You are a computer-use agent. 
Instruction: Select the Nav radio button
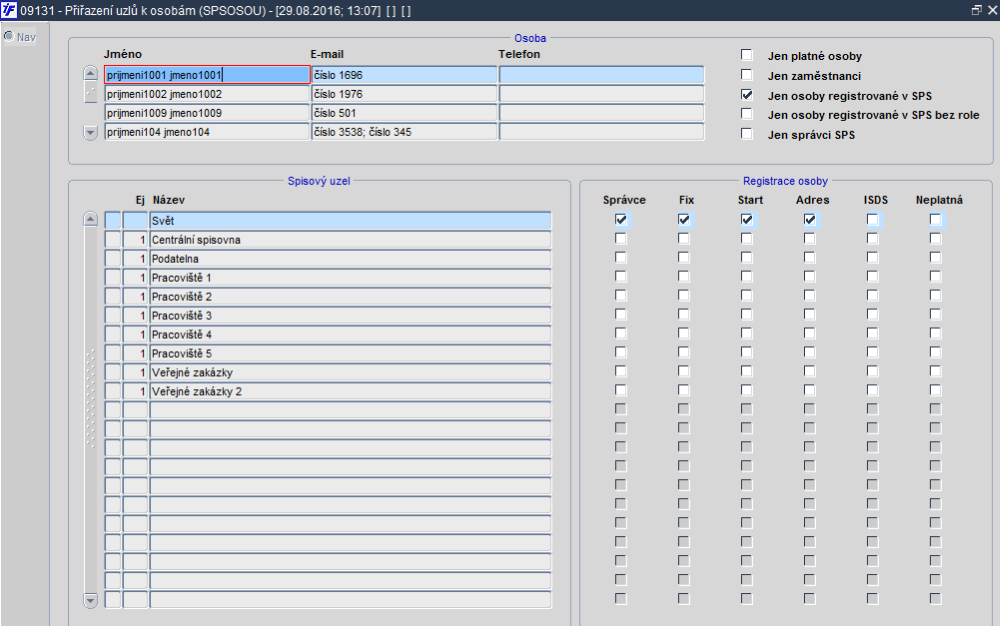point(9,36)
